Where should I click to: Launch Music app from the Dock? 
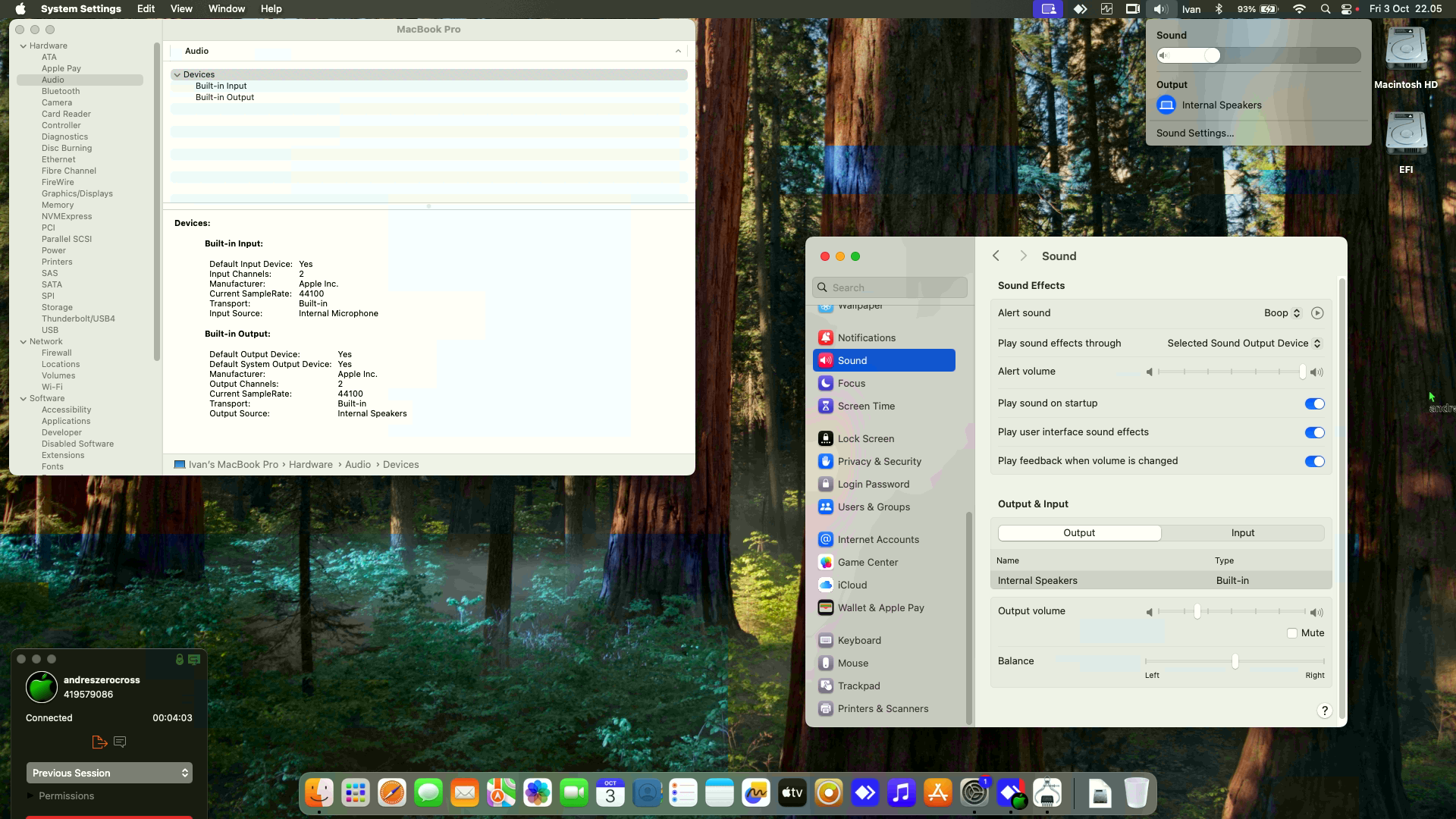coord(902,793)
